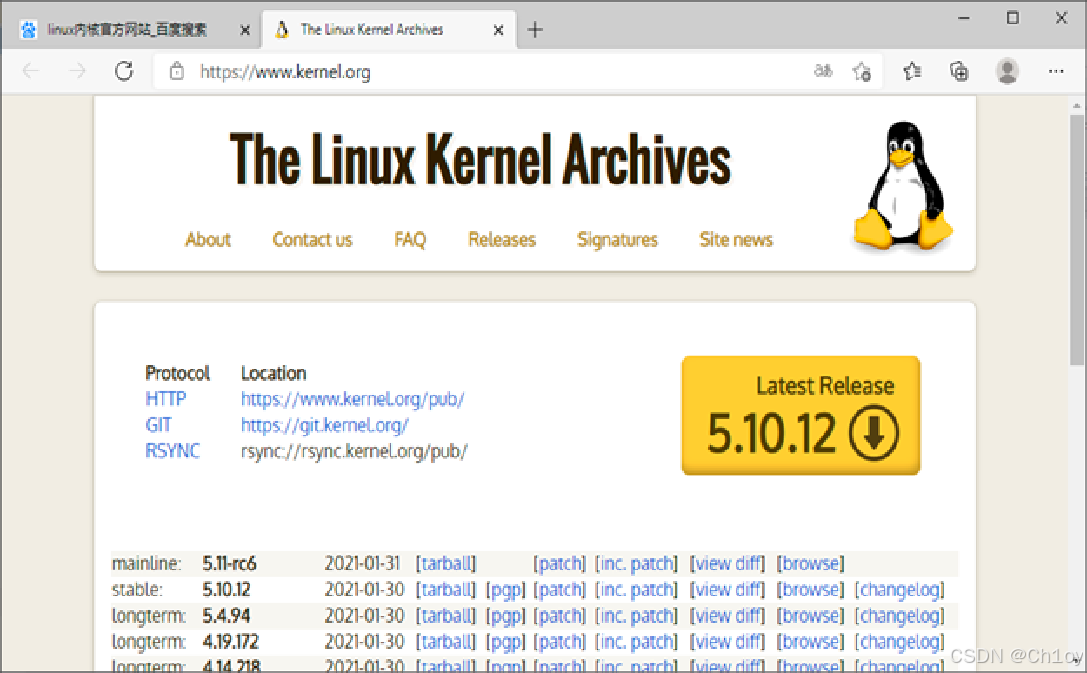View the stable 5.10.12 changelog
Image resolution: width=1087 pixels, height=673 pixels.
(x=900, y=590)
